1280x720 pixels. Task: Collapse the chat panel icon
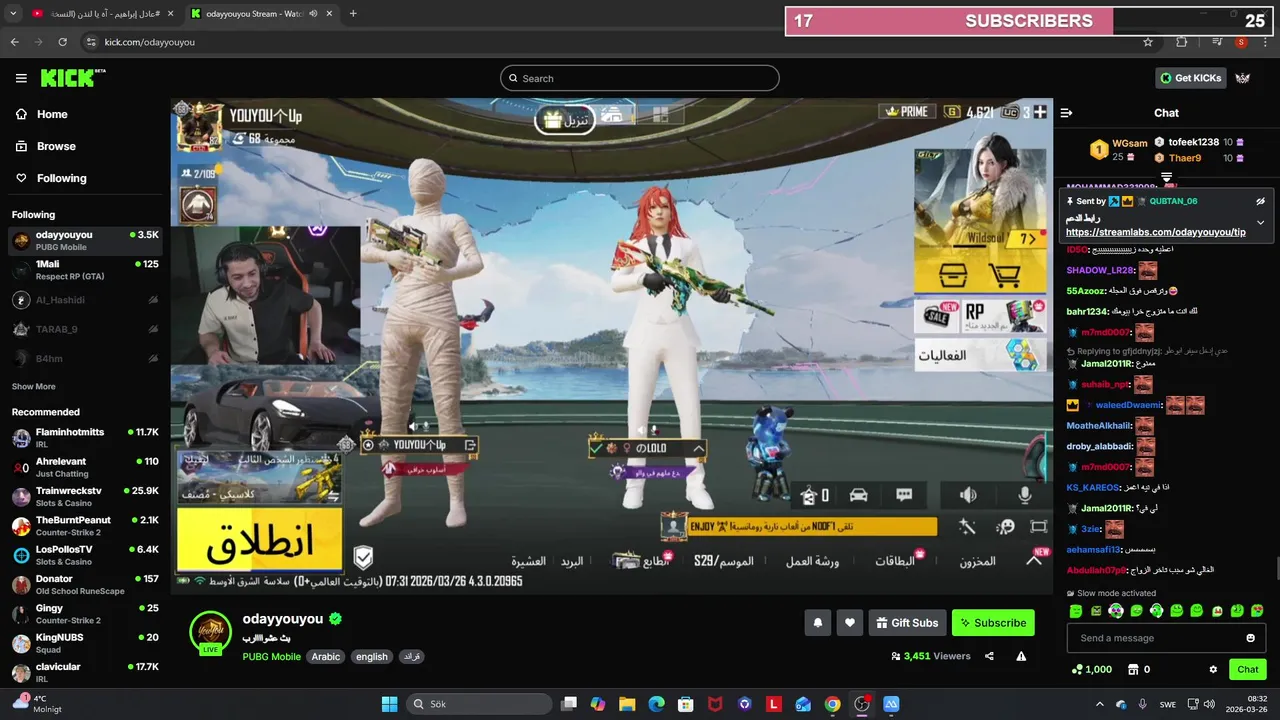coord(1067,113)
